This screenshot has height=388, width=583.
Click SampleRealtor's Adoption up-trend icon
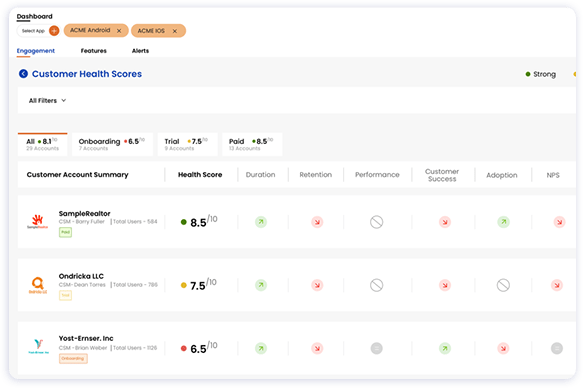[503, 222]
